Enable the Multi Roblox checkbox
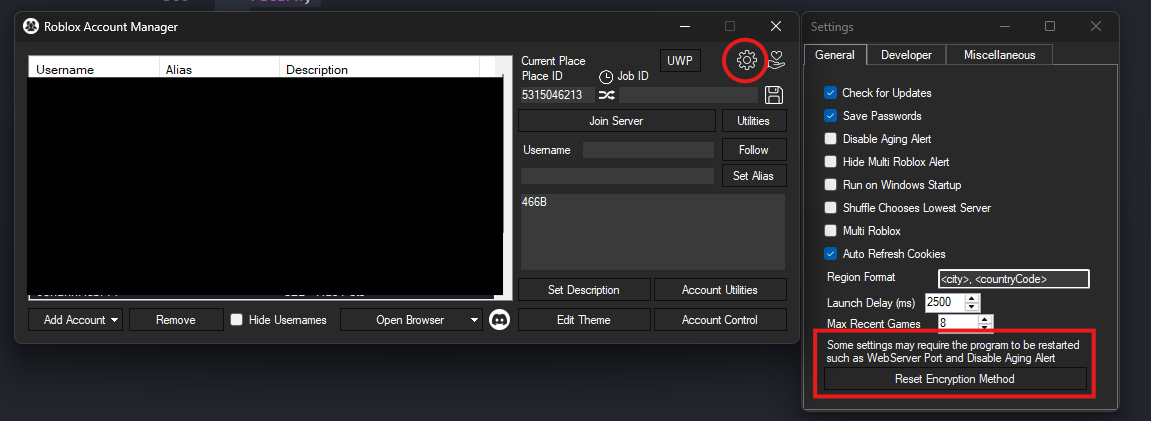This screenshot has width=1151, height=421. [x=830, y=230]
